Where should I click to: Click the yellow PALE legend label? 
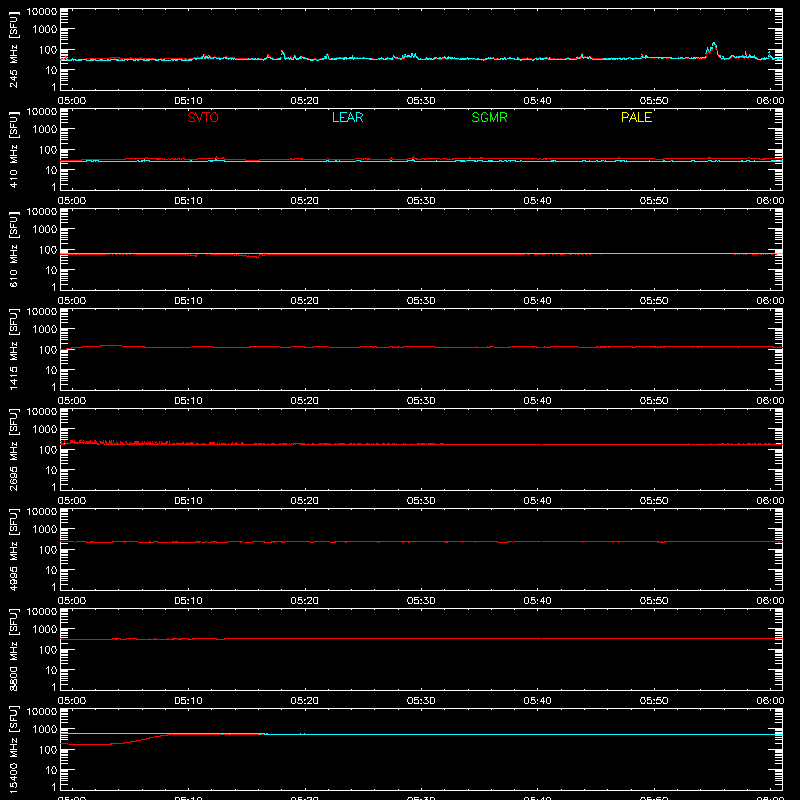[x=636, y=117]
